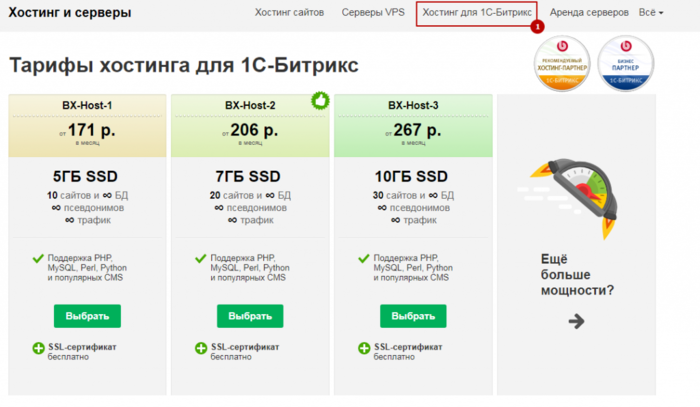The image size is (700, 407).
Task: Click the 10 сайтов и ∞ БД line
Action: (88, 195)
